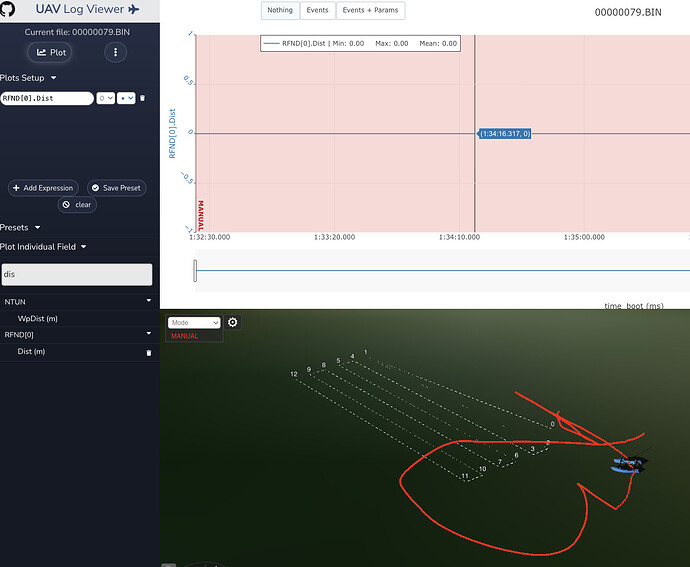Click waypoint 12 label in 3D map
The image size is (690, 567).
(x=294, y=374)
